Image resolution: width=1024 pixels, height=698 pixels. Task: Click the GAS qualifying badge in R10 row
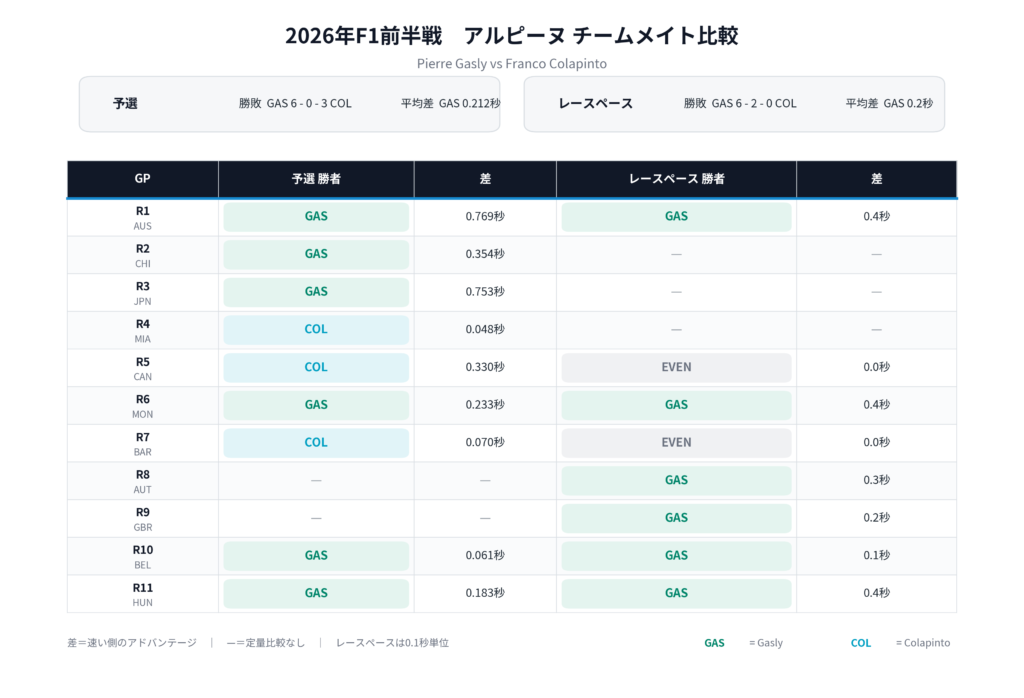pos(316,556)
